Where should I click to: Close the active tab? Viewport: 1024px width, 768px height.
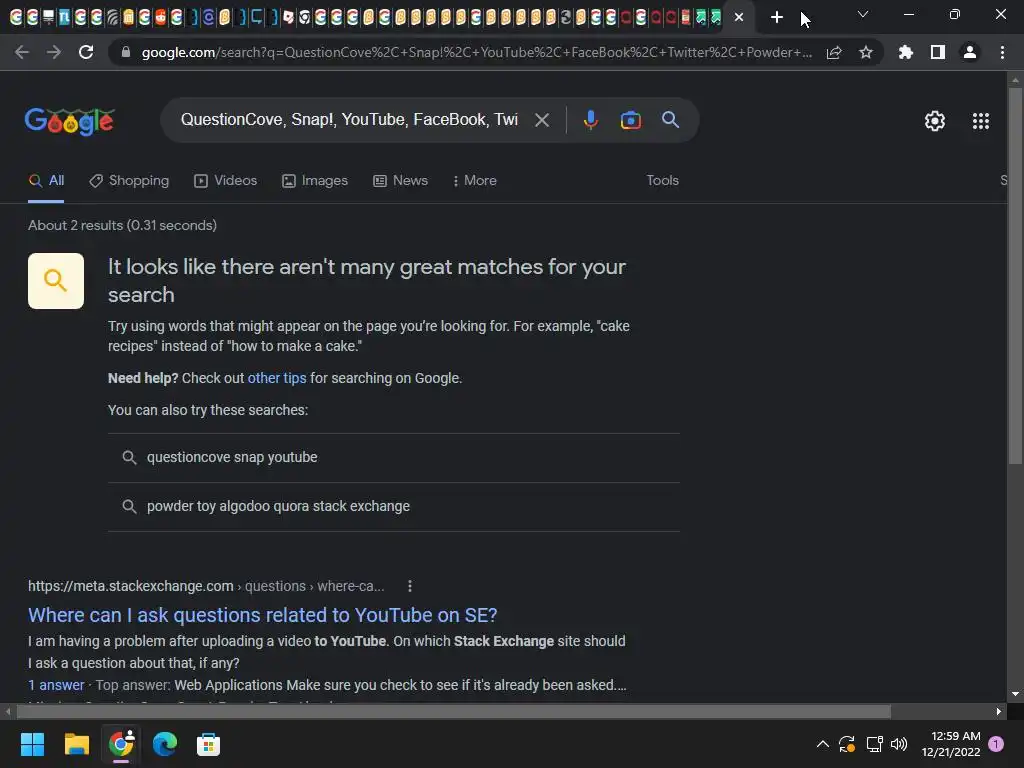coord(739,18)
